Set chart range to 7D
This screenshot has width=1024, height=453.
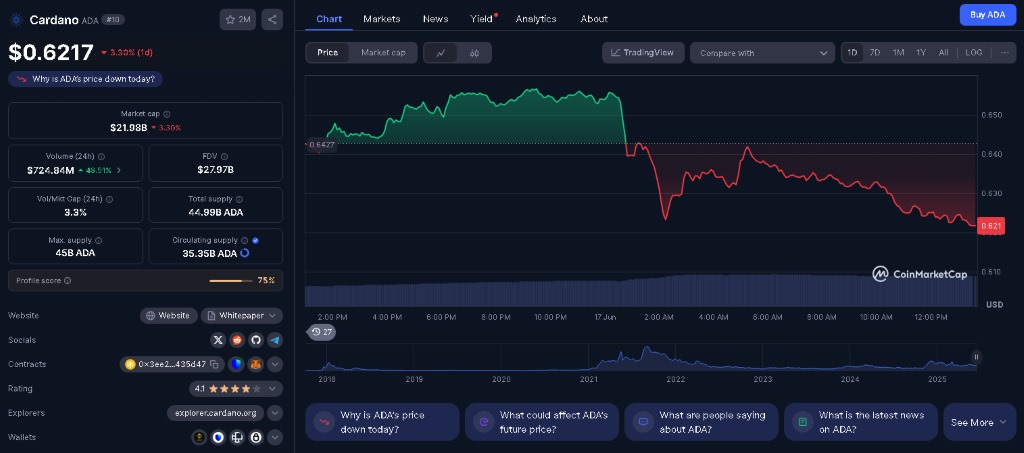[x=875, y=52]
